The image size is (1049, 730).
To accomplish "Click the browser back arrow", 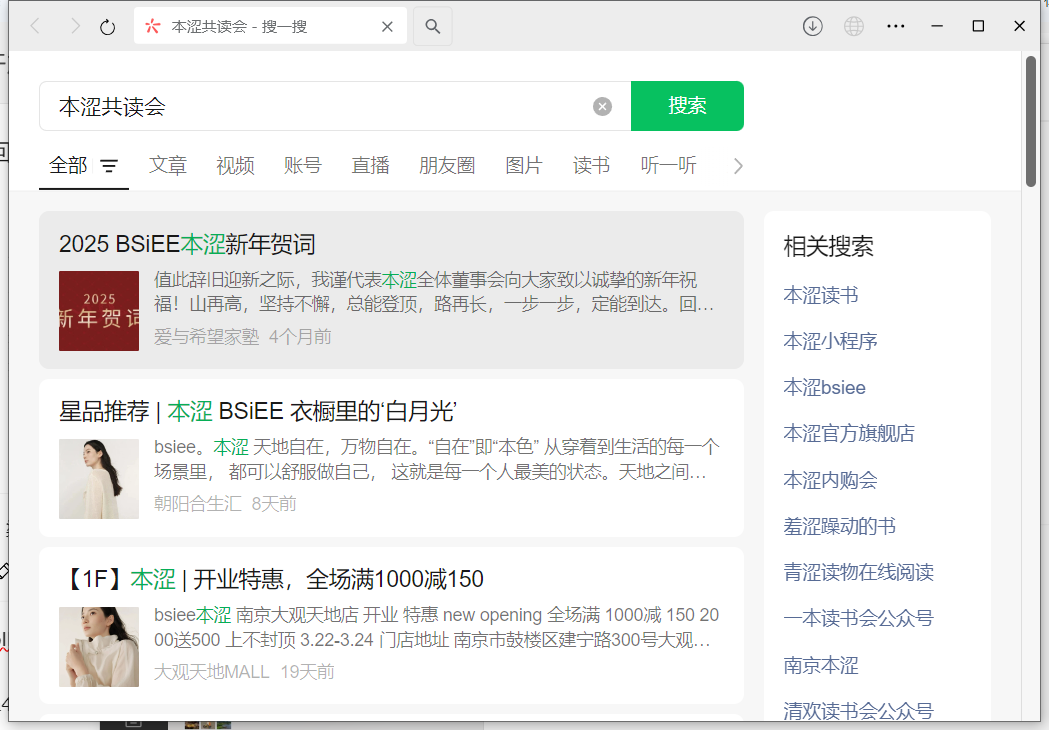I will pyautogui.click(x=35, y=26).
